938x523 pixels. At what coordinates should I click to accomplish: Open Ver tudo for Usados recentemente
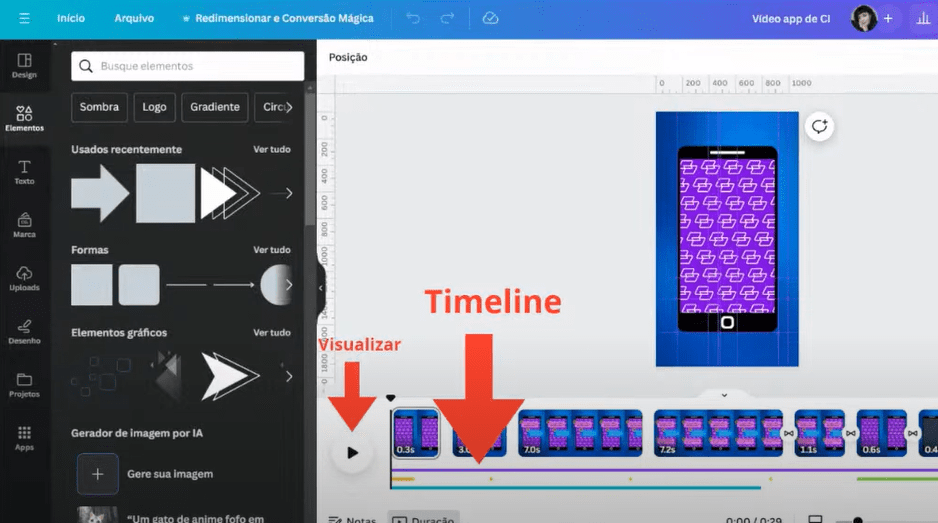[272, 149]
